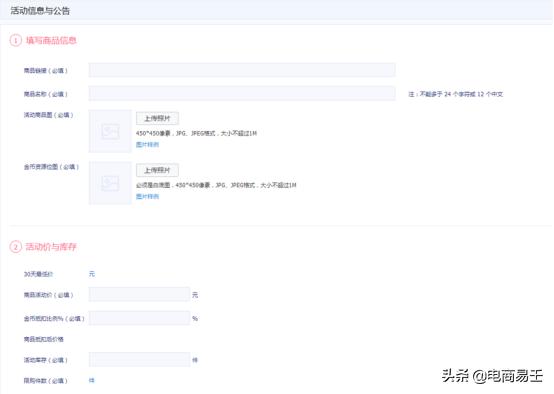This screenshot has width=554, height=394.
Task: Open 图片样例 link under 金币资源位图
Action: pyautogui.click(x=147, y=196)
